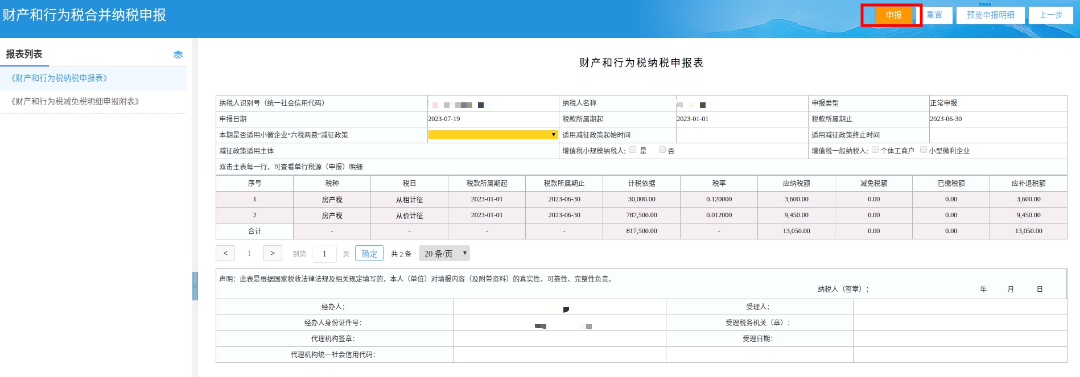Screen dimensions: 1080x377
Task: Tick the 小型微利企业 checkbox
Action: (x=924, y=149)
